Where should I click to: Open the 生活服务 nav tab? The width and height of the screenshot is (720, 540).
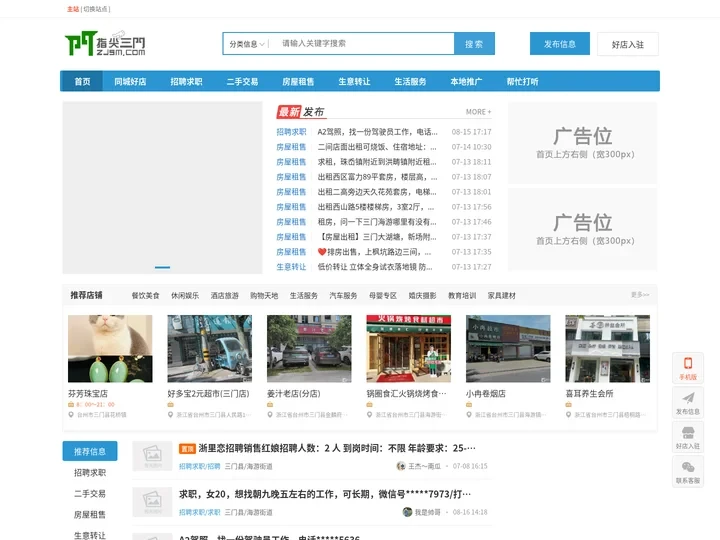click(411, 81)
